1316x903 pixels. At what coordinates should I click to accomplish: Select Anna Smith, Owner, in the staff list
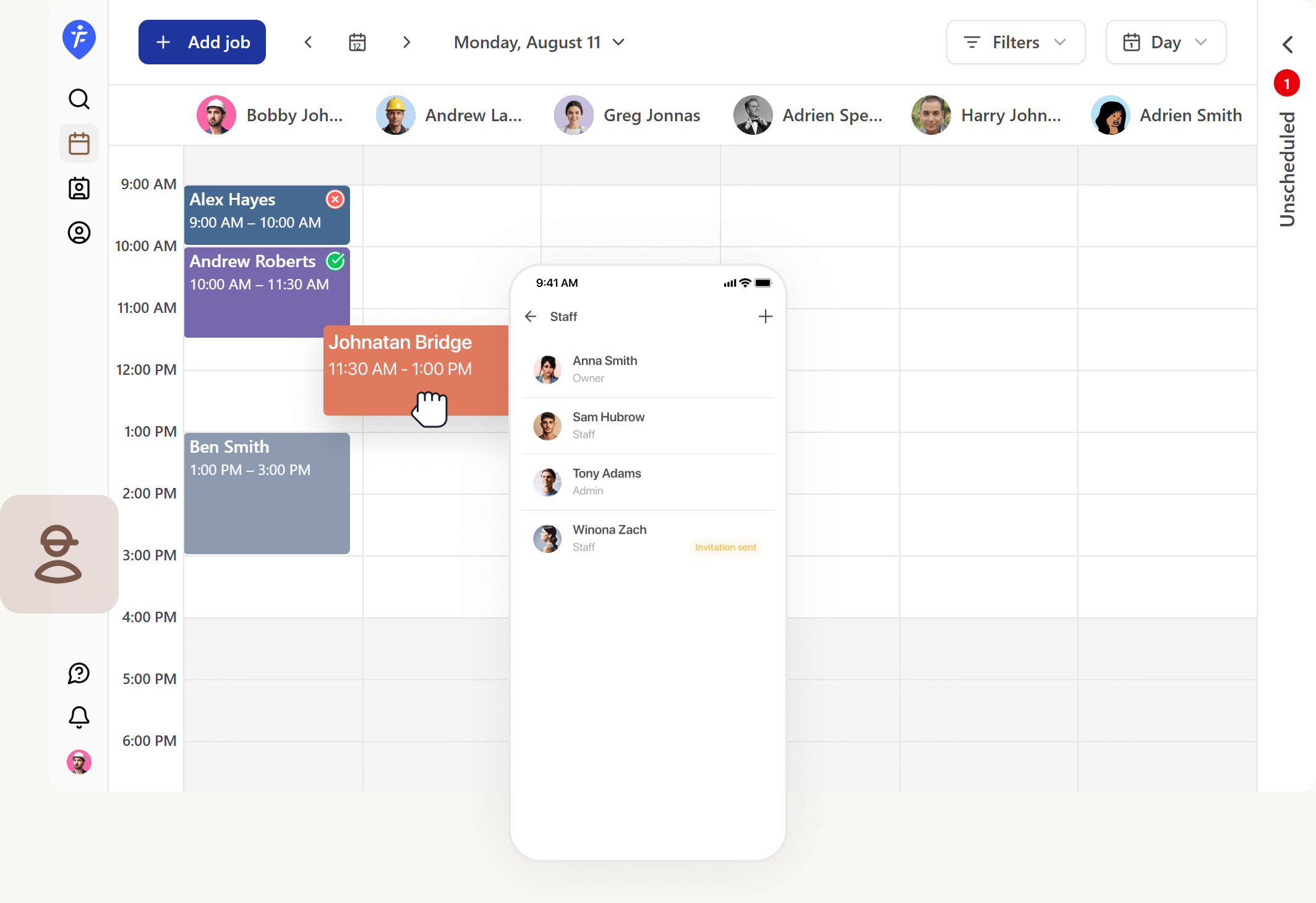(x=605, y=369)
